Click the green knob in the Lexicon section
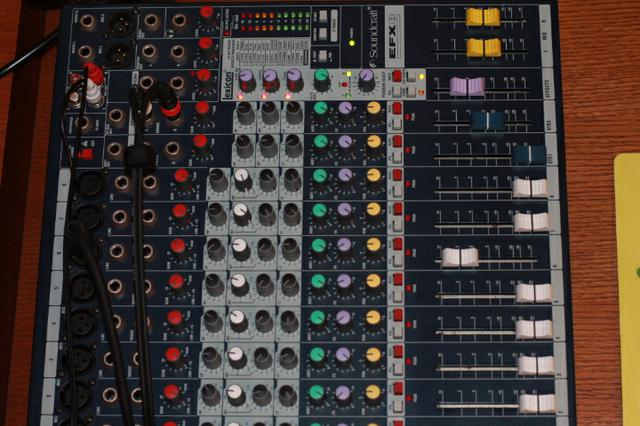Viewport: 640px width, 426px height. click(x=322, y=78)
